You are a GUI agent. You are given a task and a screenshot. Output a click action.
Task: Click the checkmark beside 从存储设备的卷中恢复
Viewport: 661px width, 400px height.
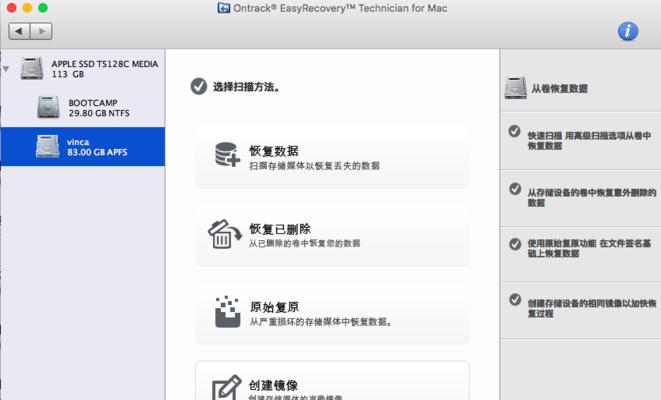click(515, 188)
